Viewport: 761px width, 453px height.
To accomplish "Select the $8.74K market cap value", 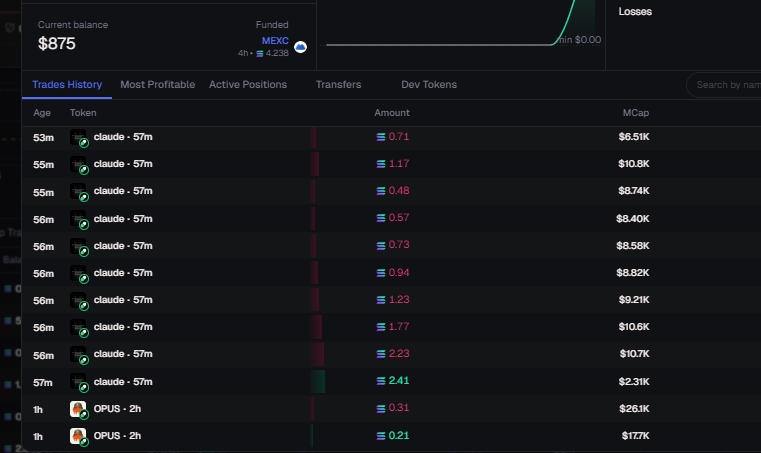I will click(x=634, y=191).
